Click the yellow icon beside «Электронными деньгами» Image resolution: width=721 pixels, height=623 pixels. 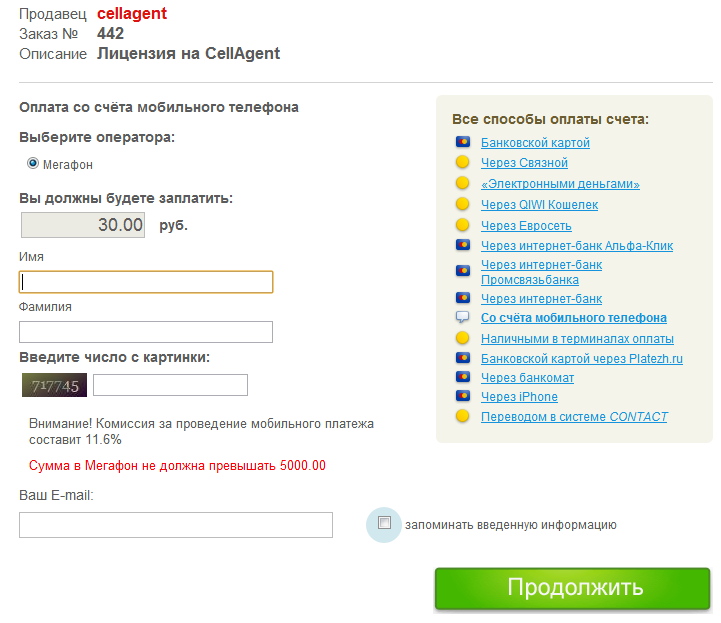coord(462,183)
